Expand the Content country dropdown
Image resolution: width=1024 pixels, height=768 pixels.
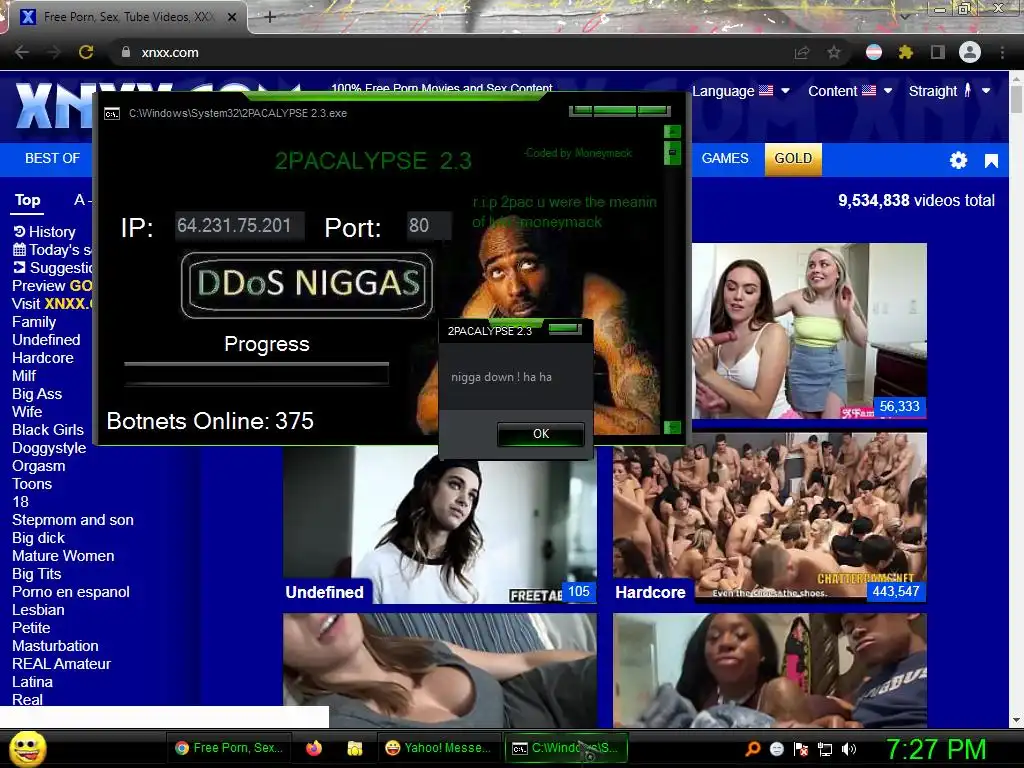click(x=850, y=91)
